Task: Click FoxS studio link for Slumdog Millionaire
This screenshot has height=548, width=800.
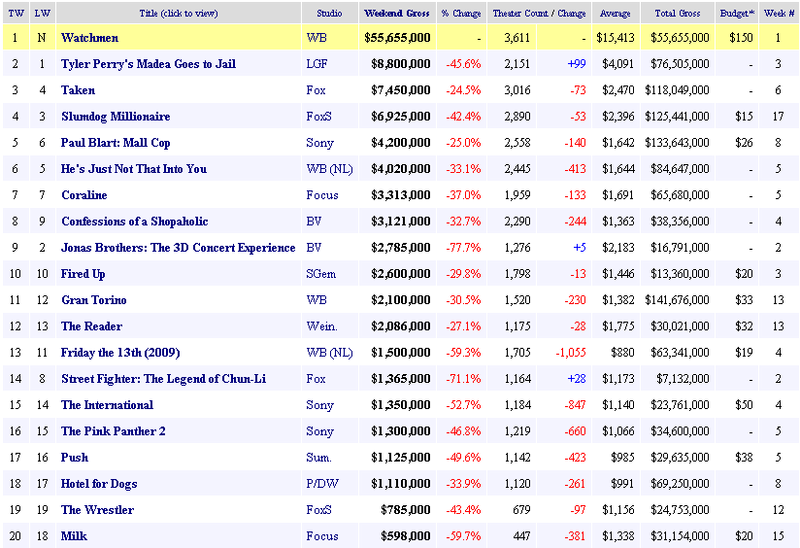Action: coord(318,117)
